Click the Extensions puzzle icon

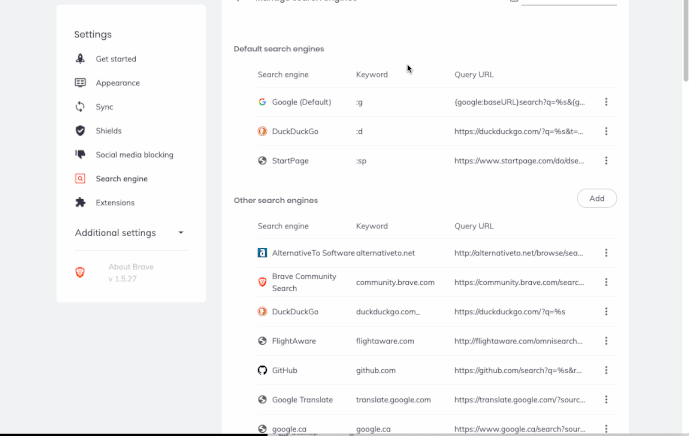tap(80, 202)
